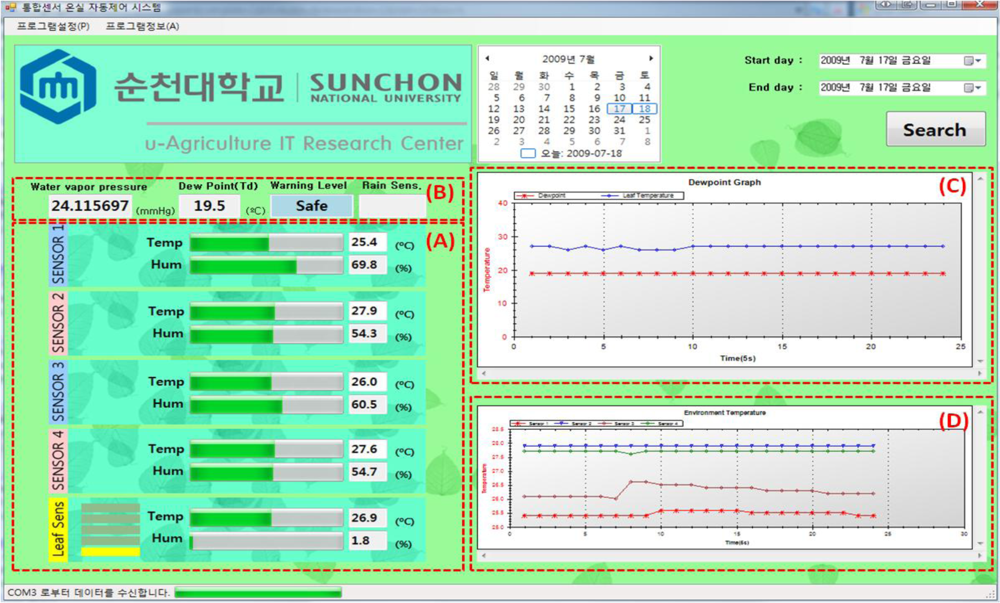Click Sensor 4 Hum progress bar
1000x603 pixels.
(267, 472)
